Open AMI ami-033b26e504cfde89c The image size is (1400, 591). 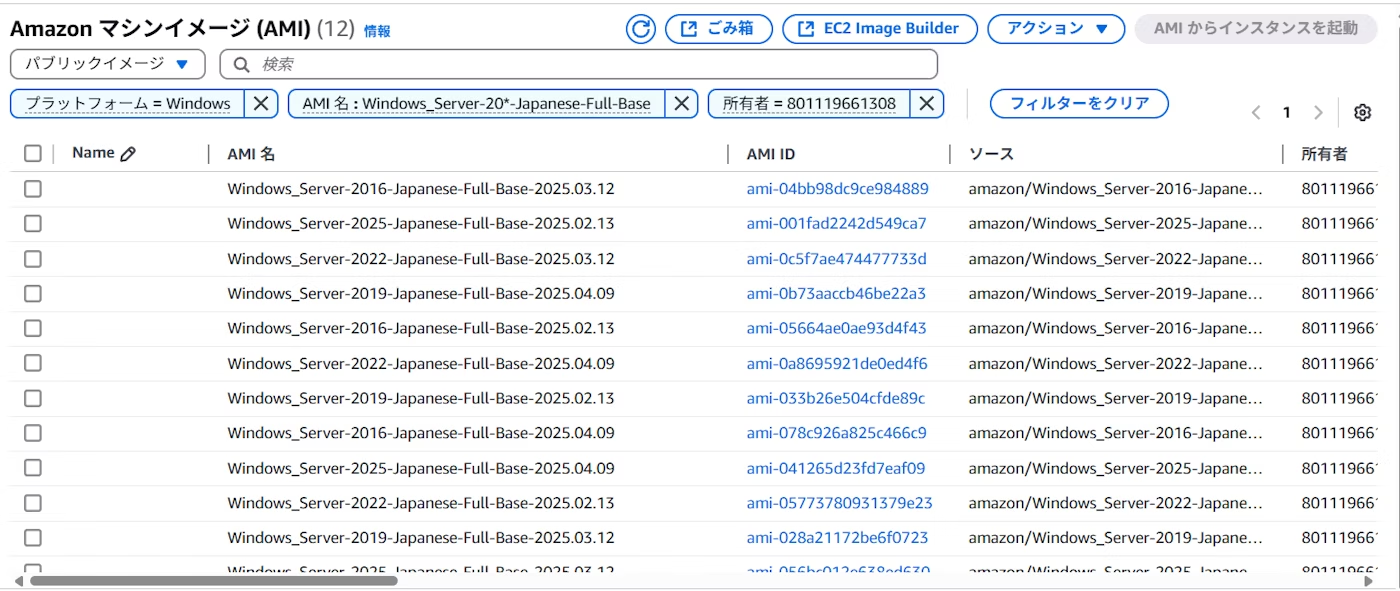point(836,398)
